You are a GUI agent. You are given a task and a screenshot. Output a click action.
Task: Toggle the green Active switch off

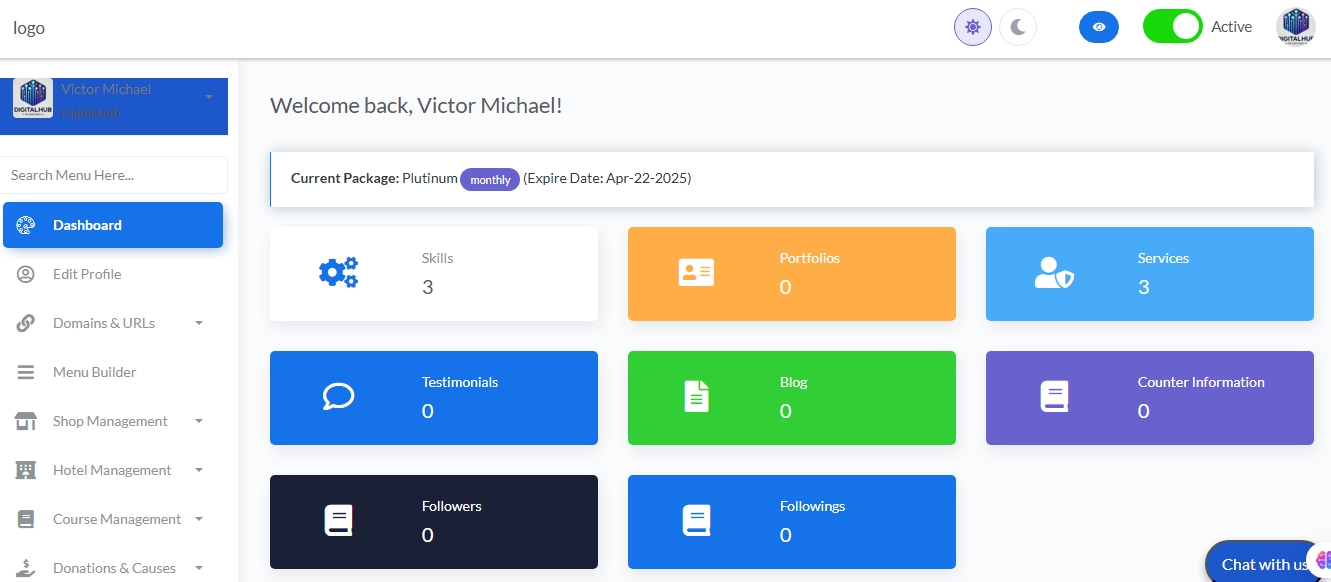click(x=1172, y=27)
